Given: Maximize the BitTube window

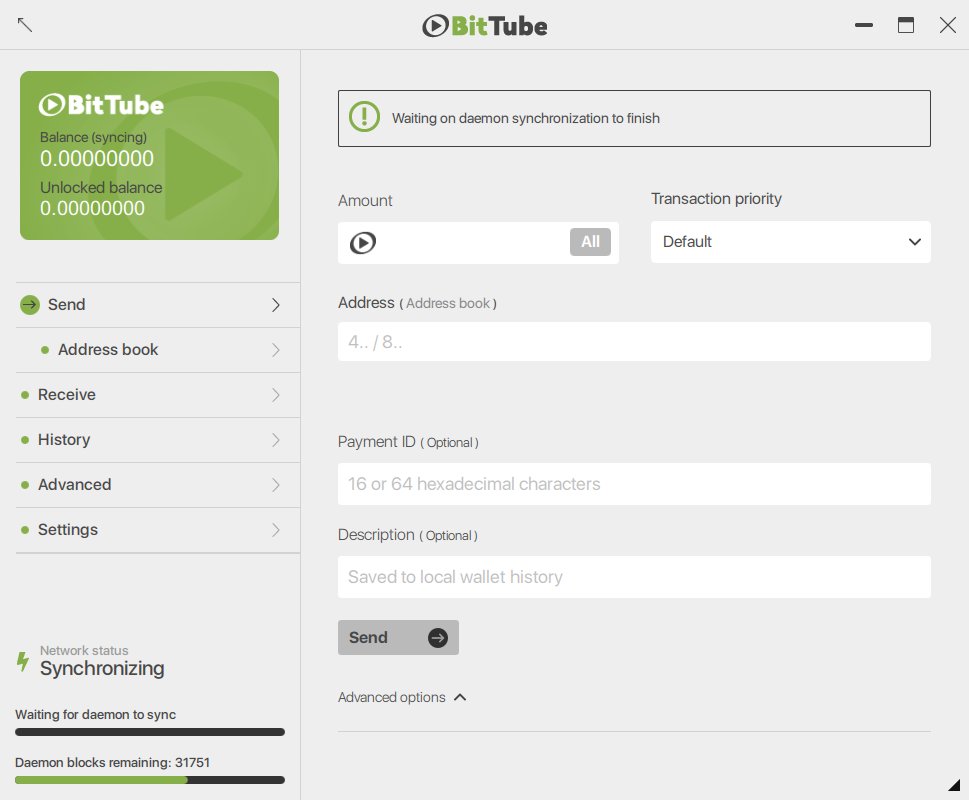Looking at the screenshot, I should pyautogui.click(x=906, y=25).
